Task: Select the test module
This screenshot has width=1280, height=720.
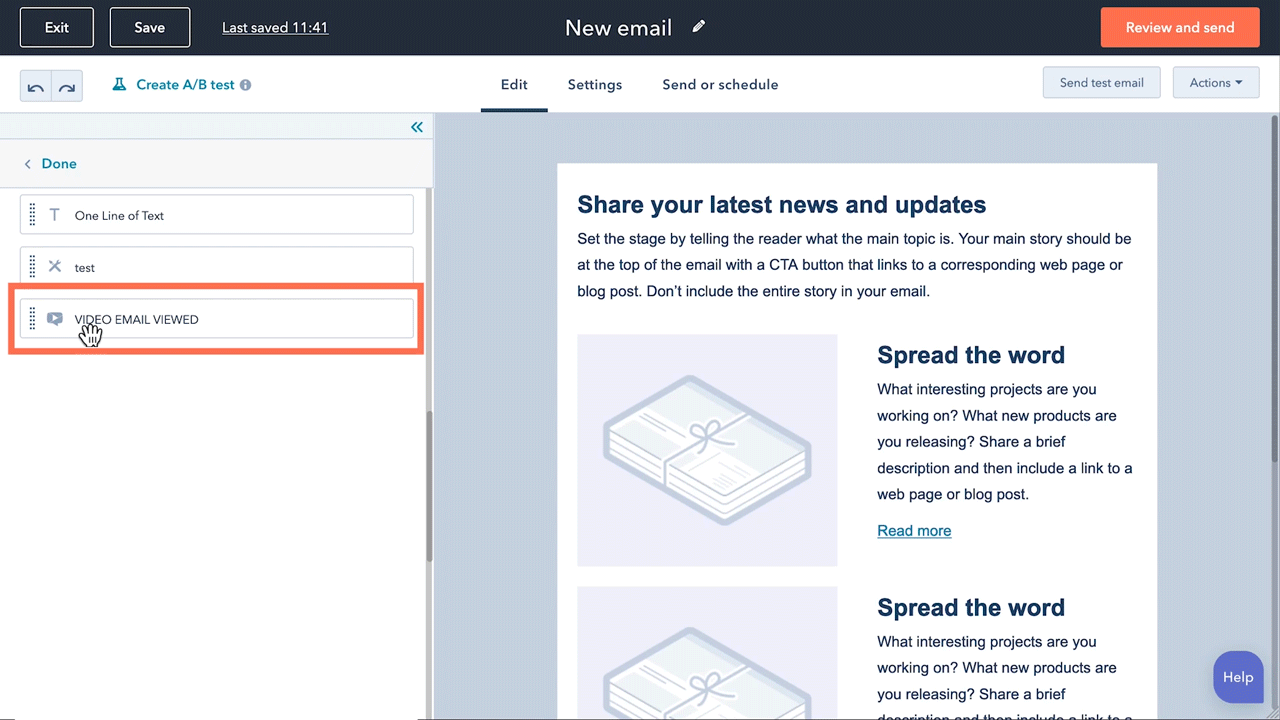Action: click(216, 267)
